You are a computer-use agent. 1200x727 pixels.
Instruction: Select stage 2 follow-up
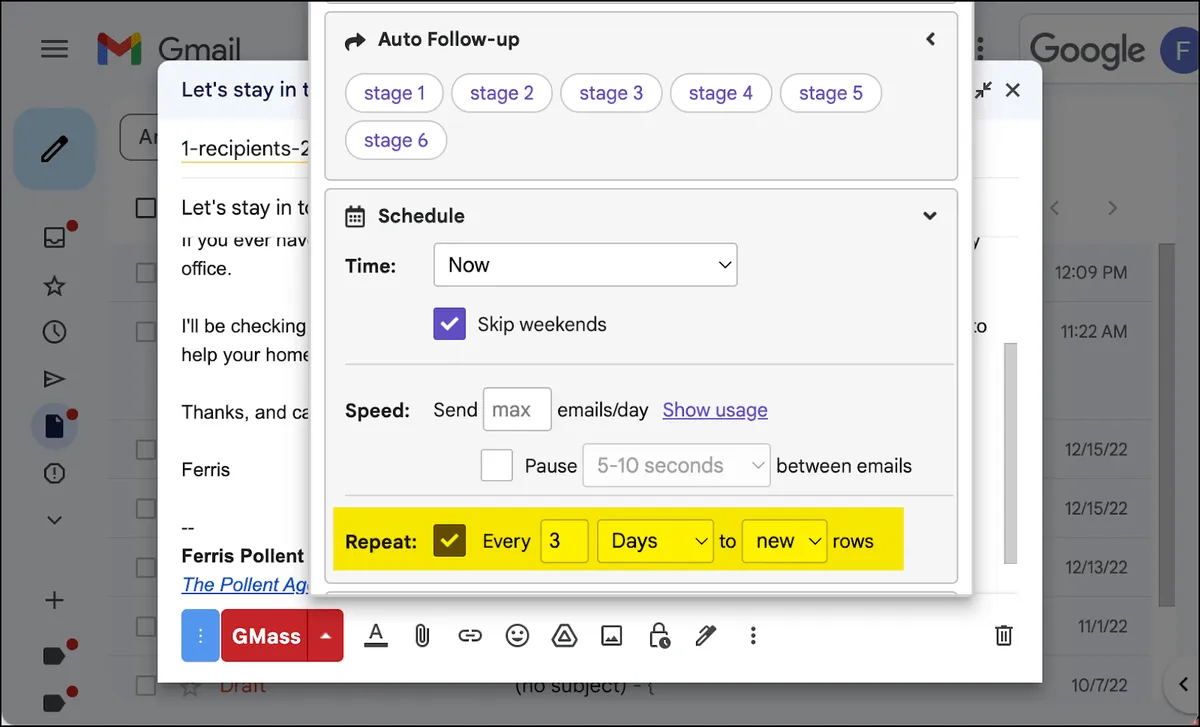click(502, 93)
